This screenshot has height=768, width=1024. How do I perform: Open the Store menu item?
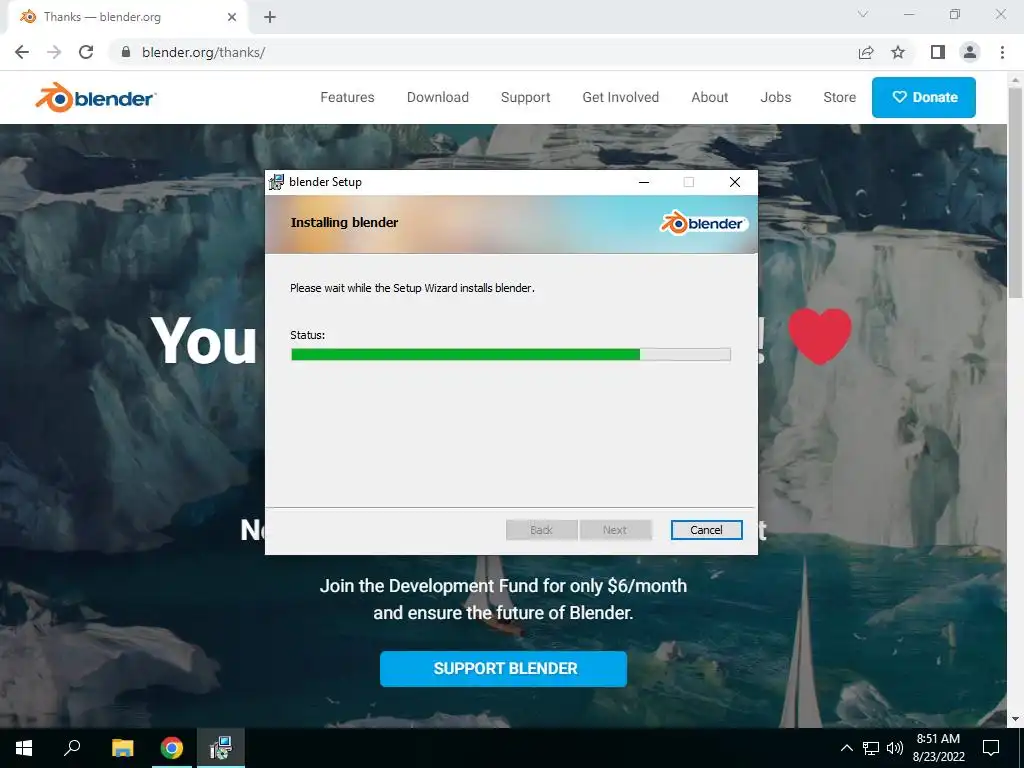click(x=840, y=97)
